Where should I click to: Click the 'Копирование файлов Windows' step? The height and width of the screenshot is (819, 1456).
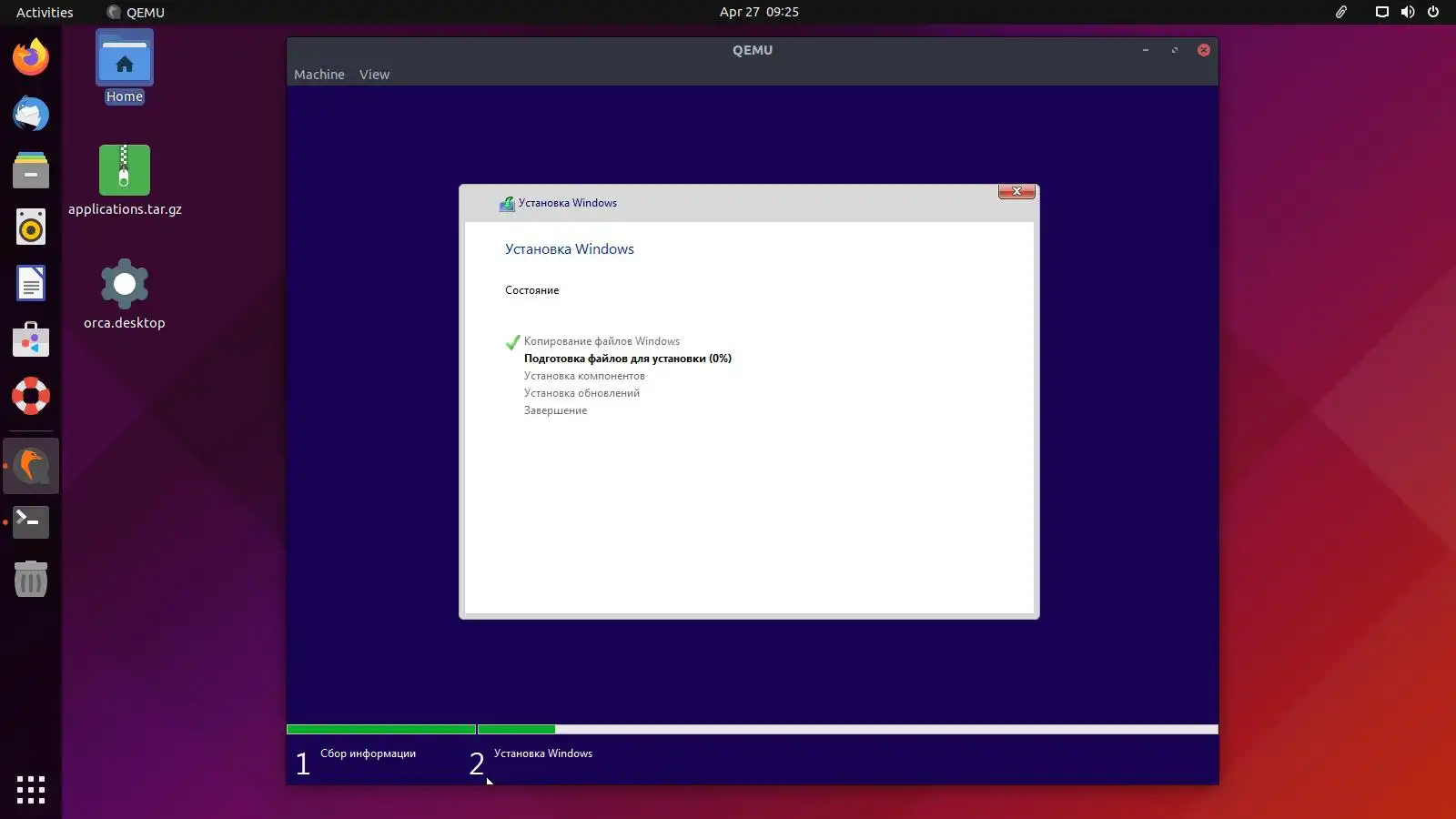pos(602,341)
